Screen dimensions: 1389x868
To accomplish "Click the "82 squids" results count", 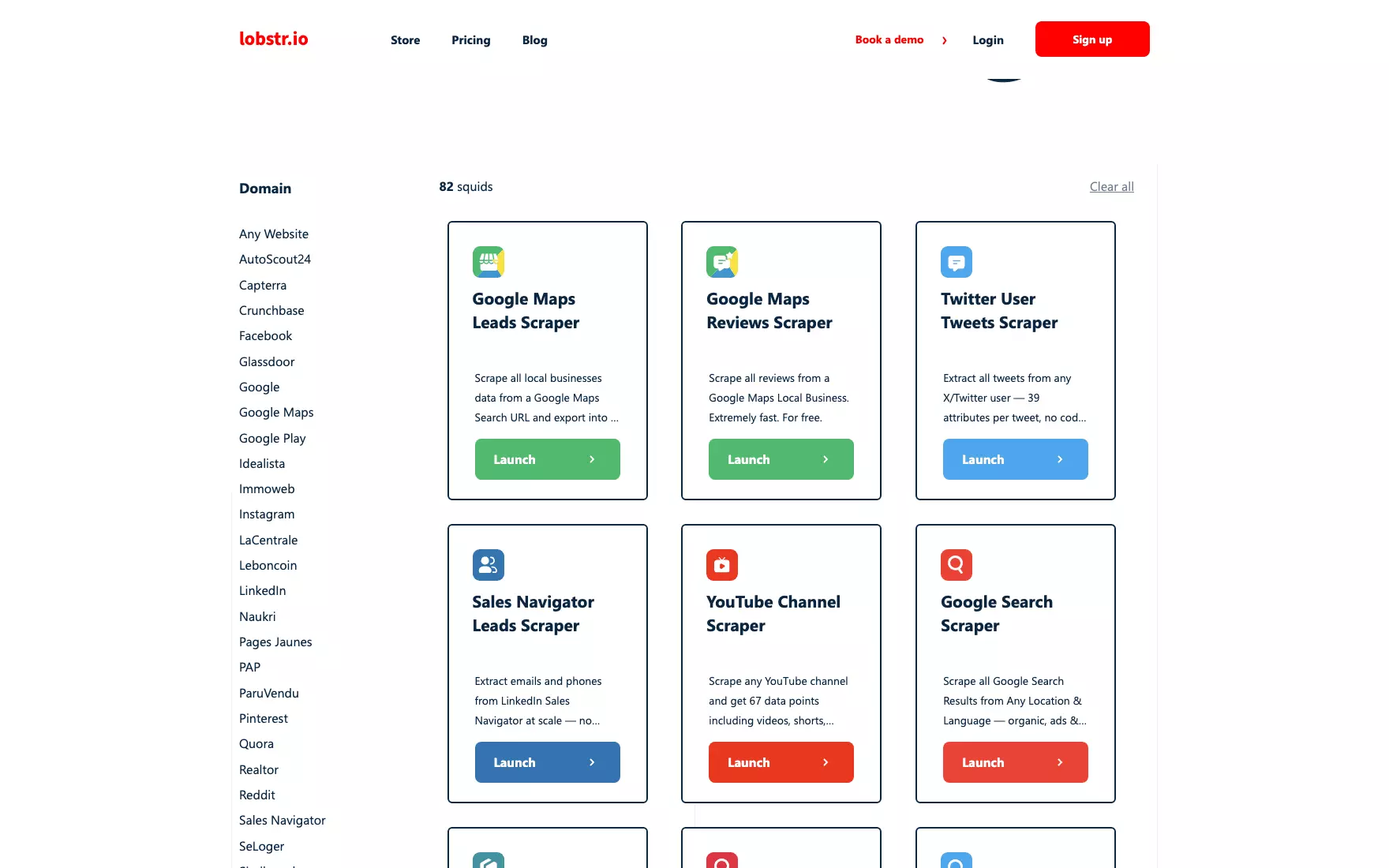I will pos(466,187).
